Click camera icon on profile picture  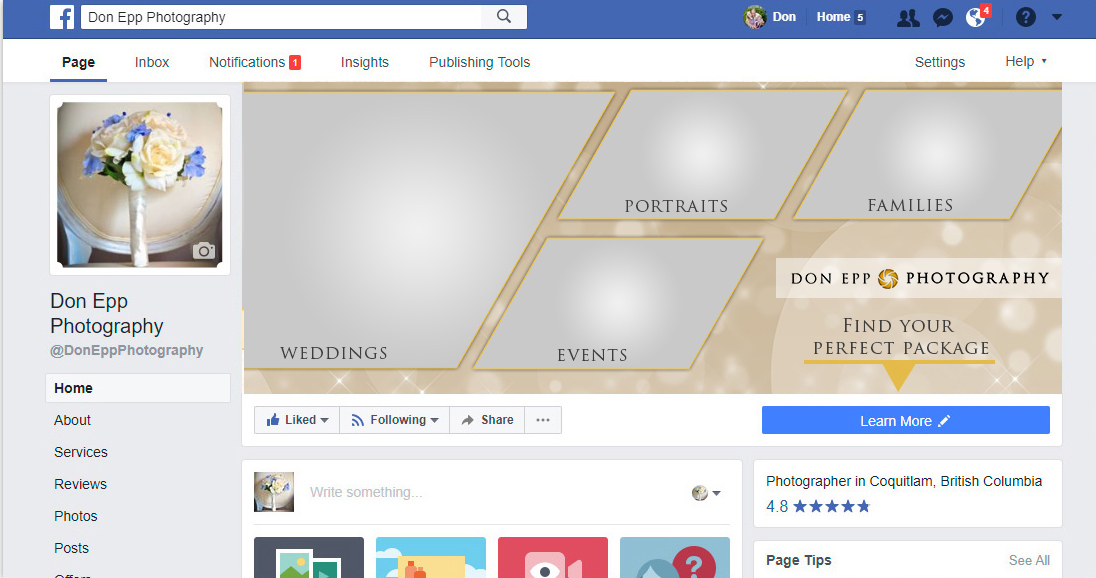coord(203,250)
